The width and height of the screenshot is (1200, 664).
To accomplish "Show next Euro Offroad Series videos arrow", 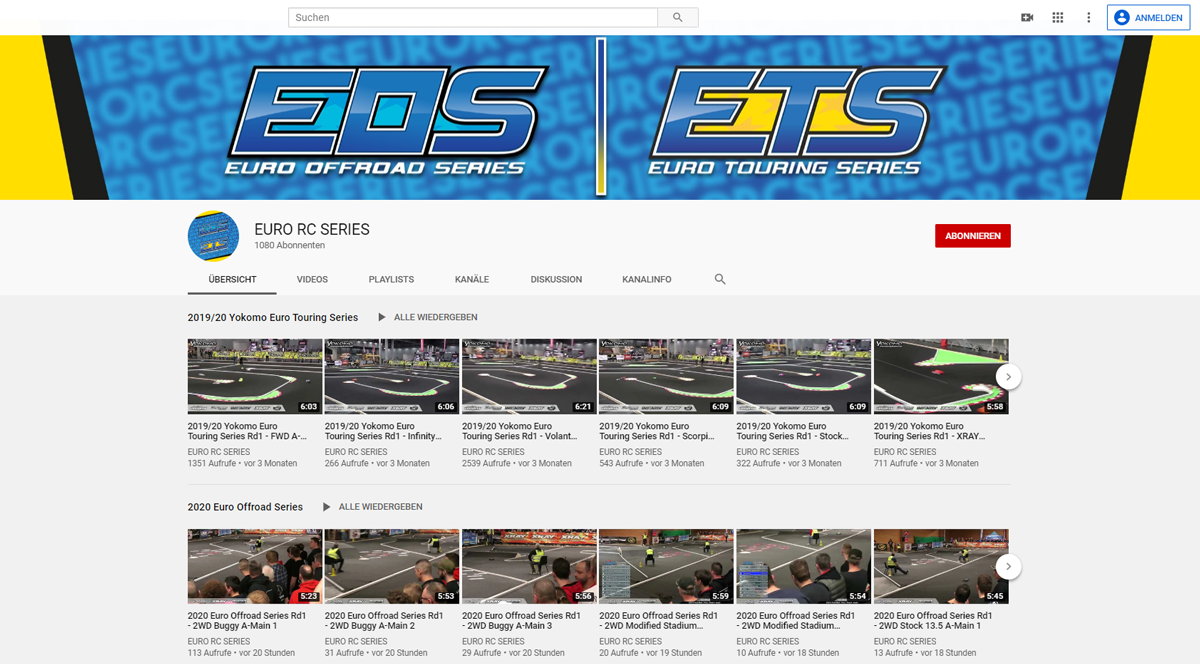I will 1008,566.
